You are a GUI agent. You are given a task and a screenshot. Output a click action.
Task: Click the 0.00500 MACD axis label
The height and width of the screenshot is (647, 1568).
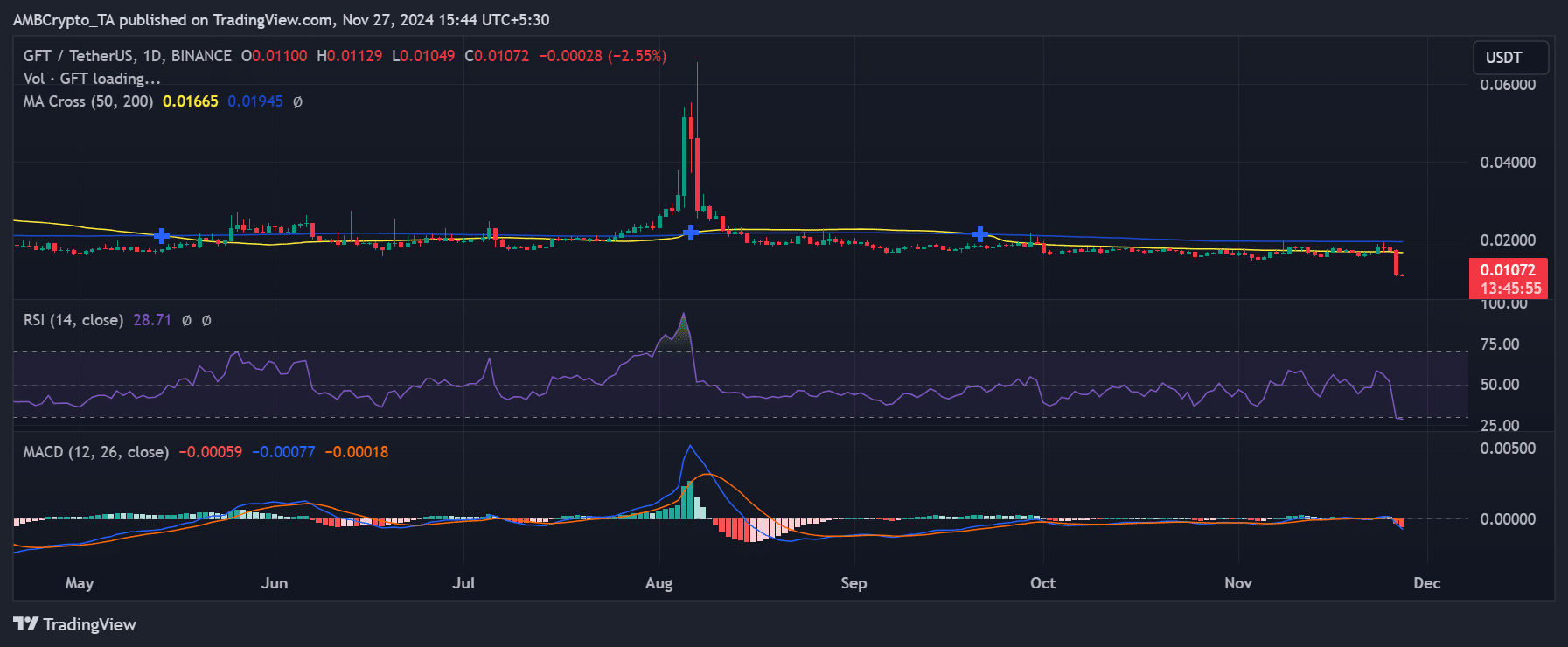point(1508,449)
